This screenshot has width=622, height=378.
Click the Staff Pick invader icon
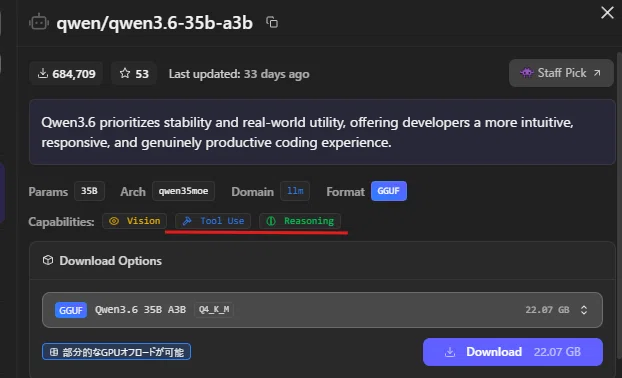[x=527, y=73]
